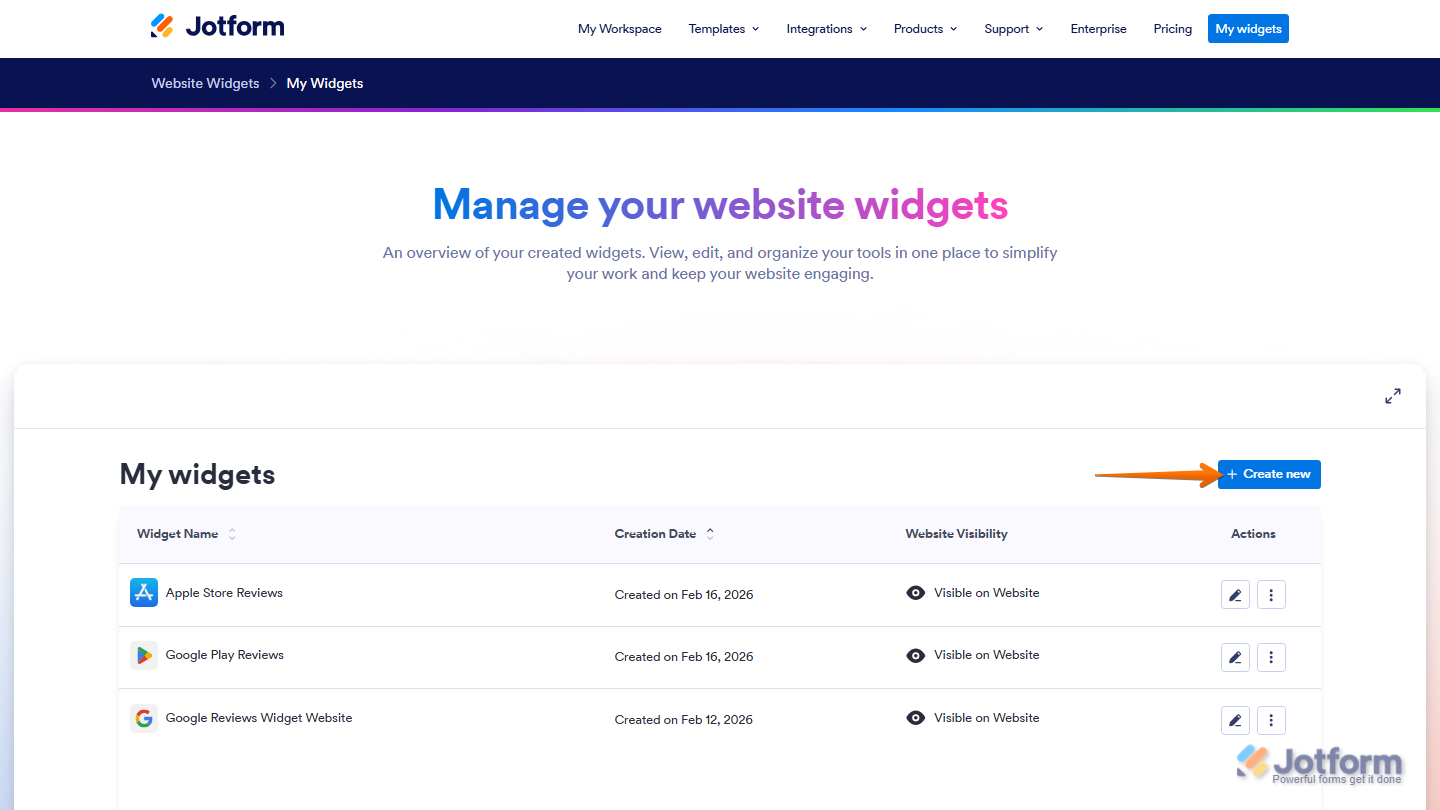
Task: Toggle visibility eye for Apple Store Reviews
Action: pyautogui.click(x=916, y=592)
